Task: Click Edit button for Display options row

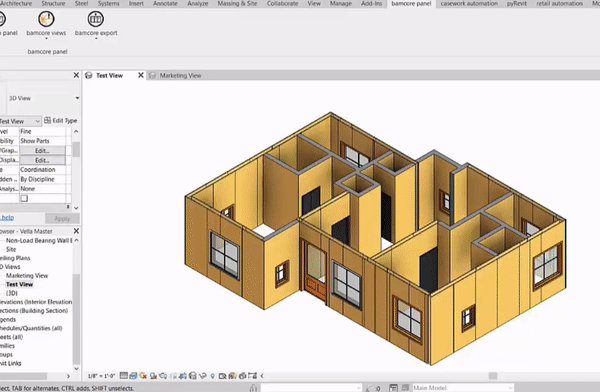Action: coord(42,160)
